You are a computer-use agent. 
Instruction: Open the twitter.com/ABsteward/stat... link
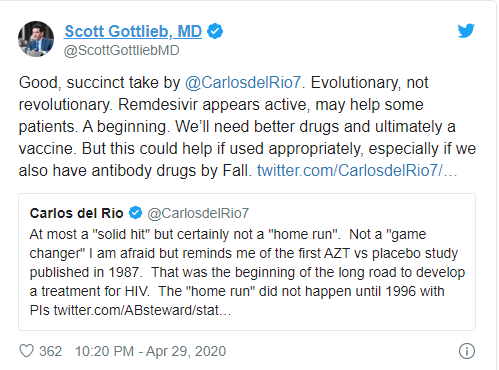click(x=142, y=310)
